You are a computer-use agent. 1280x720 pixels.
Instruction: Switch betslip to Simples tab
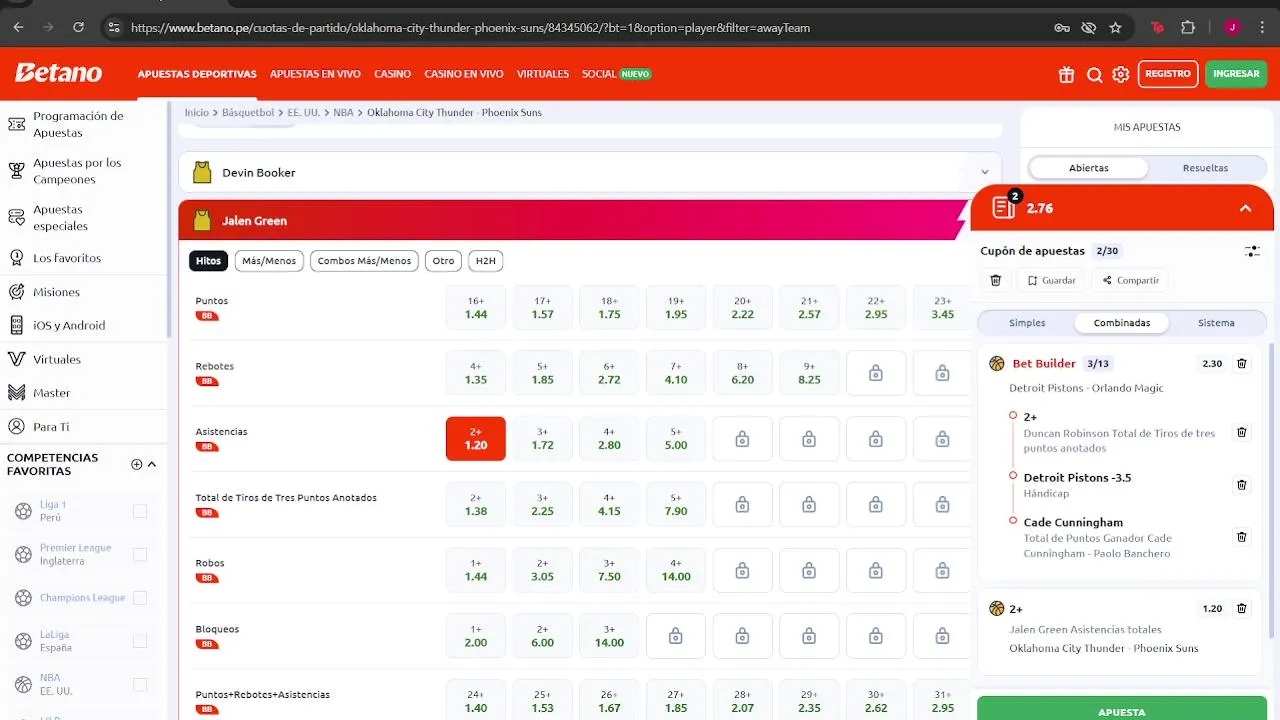pyautogui.click(x=1027, y=323)
